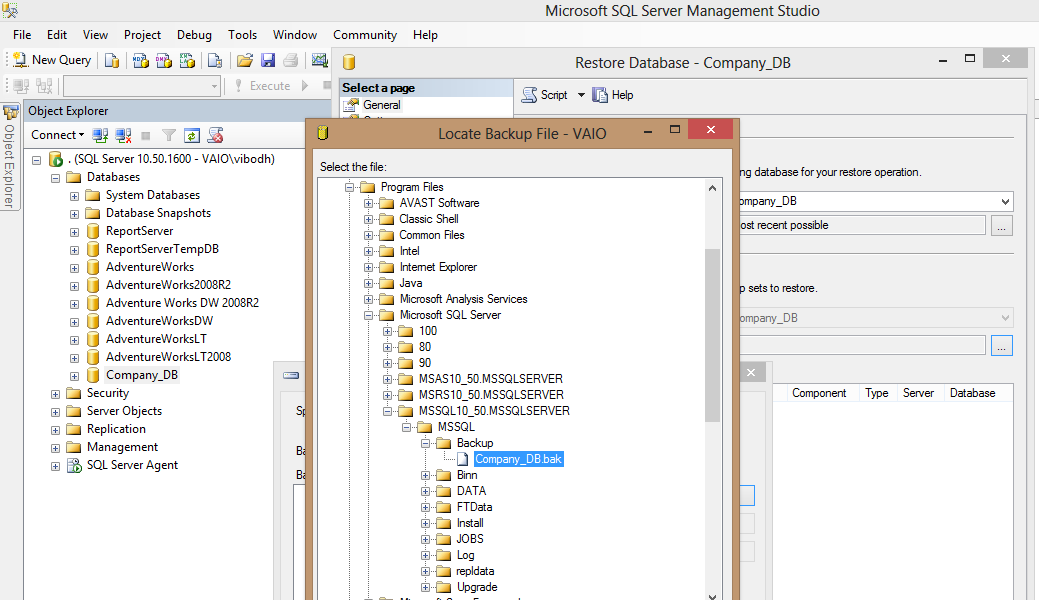
Task: Click the Stop icon with red X in Object Explorer
Action: (215, 135)
